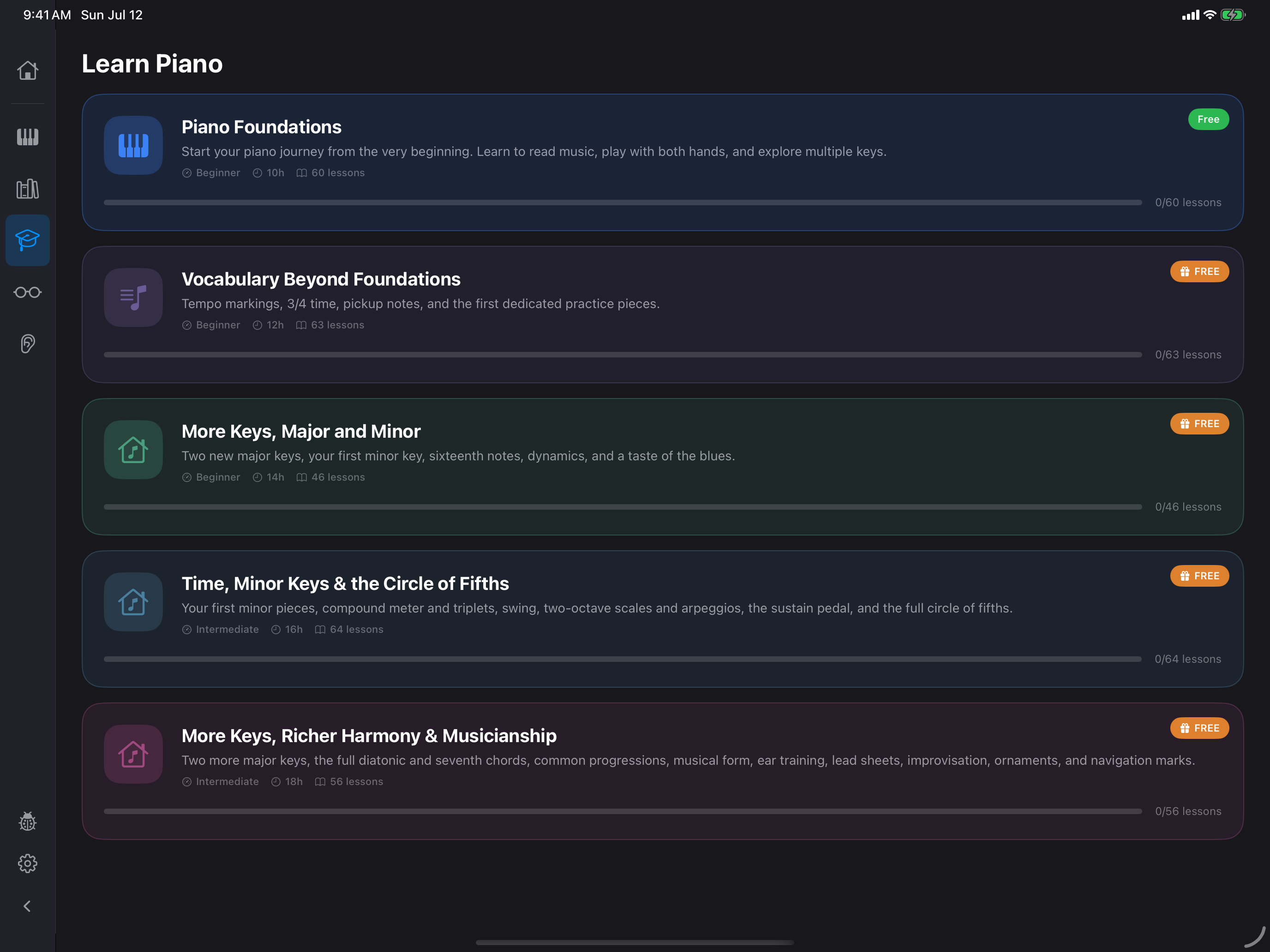Click the 'Beginner' level on Piano Foundations
Screen dimensions: 1270x952
(x=211, y=173)
